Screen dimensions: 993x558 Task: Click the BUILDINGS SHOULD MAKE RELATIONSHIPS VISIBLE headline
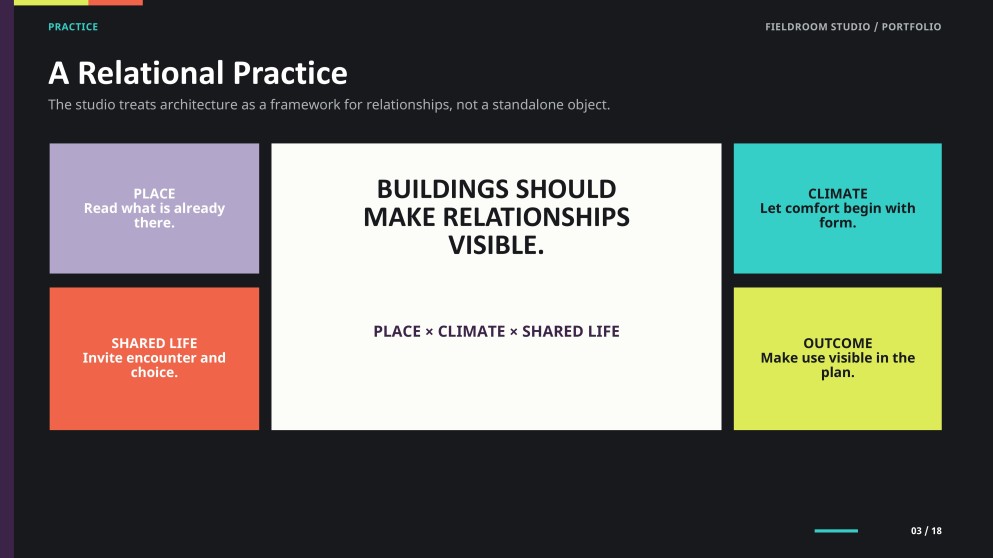click(x=496, y=217)
